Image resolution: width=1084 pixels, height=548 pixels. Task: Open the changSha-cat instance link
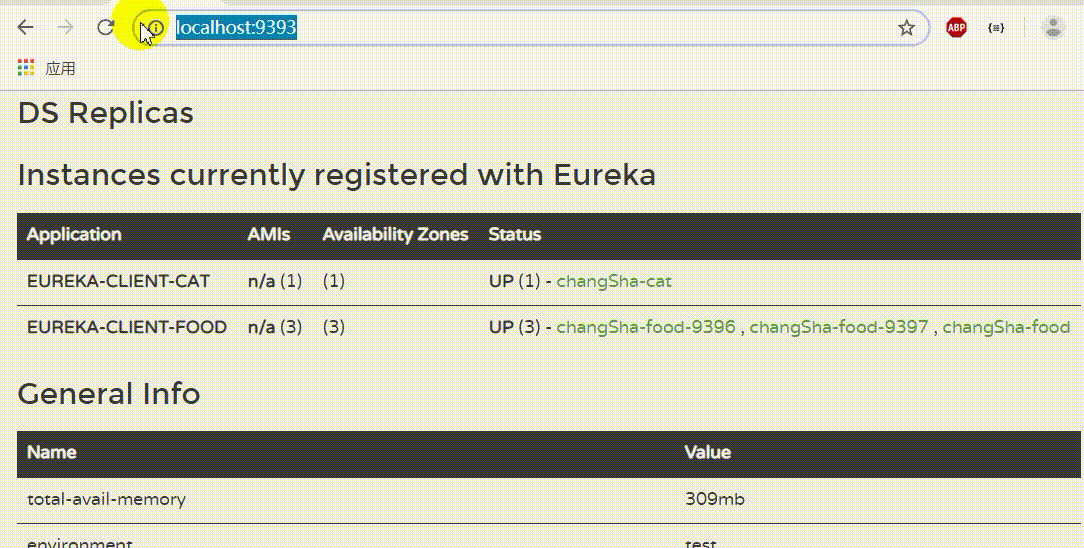coord(614,281)
